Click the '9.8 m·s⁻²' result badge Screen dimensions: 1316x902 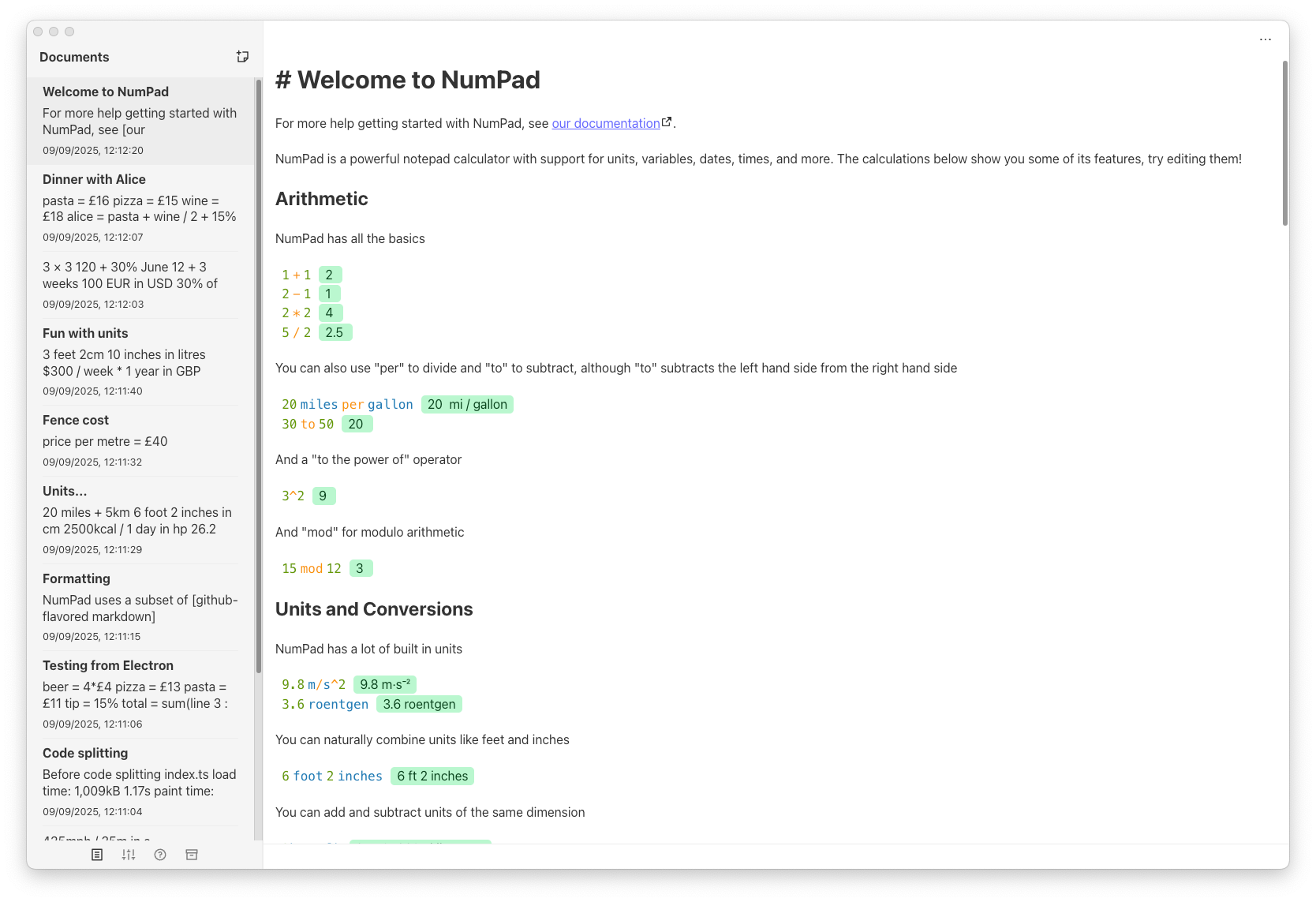385,684
